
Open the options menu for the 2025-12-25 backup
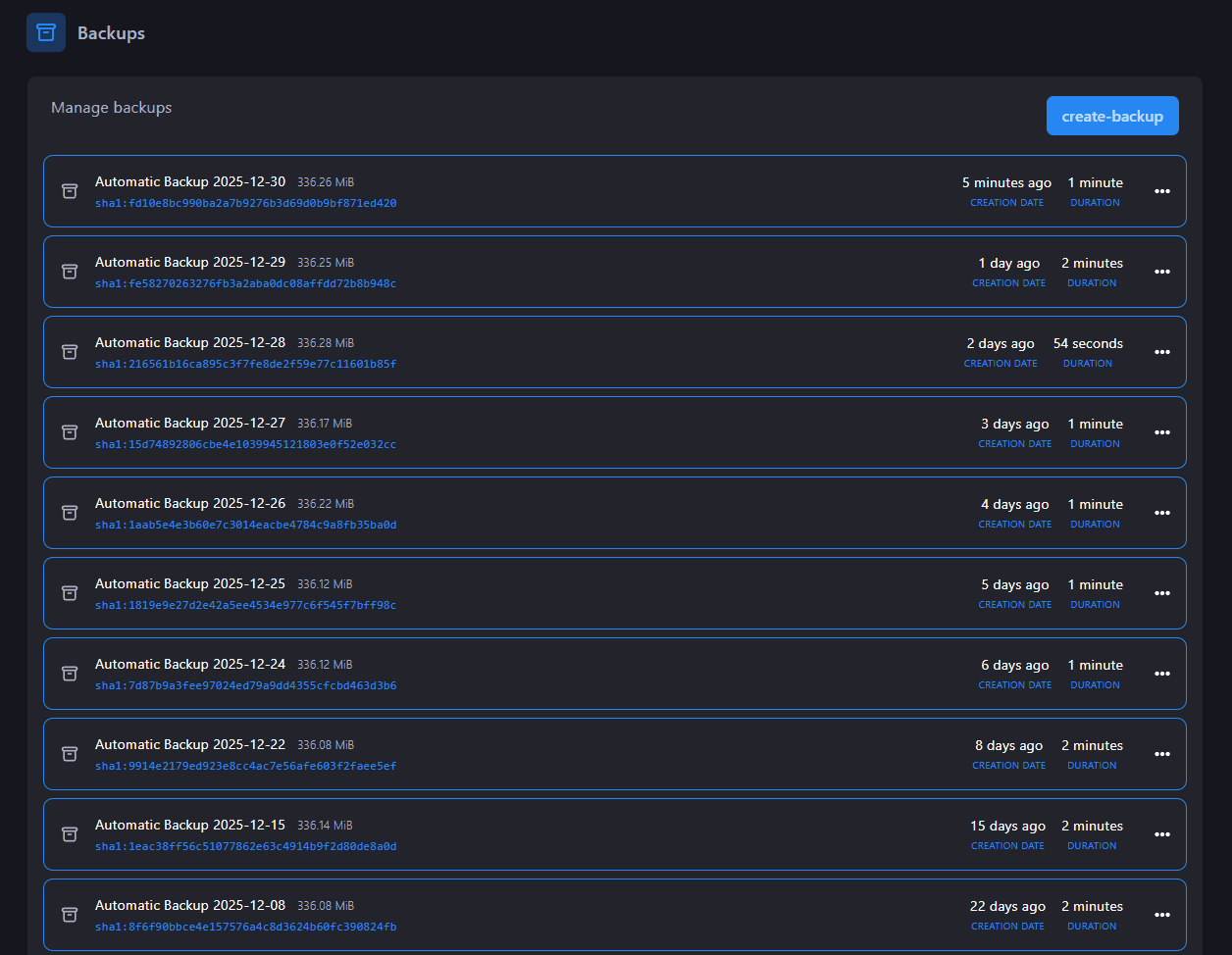click(x=1162, y=593)
